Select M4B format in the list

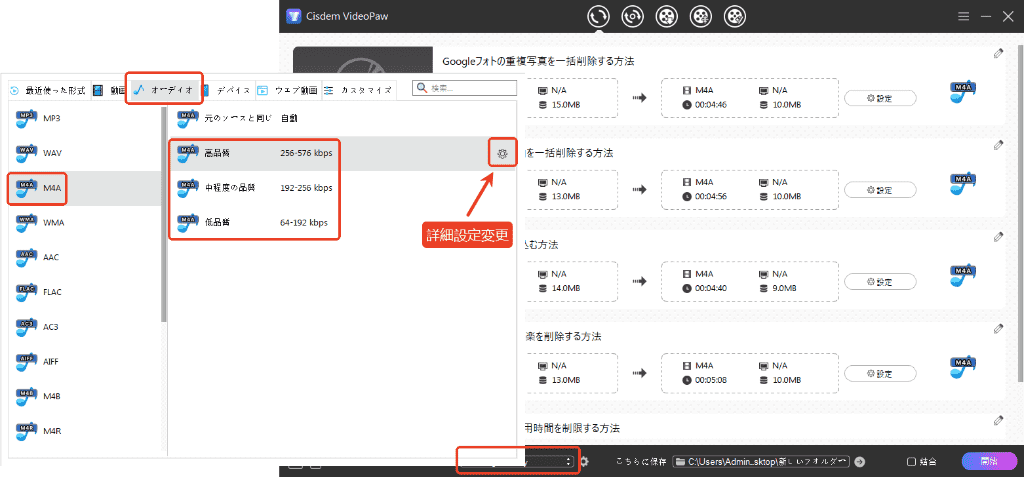[x=85, y=396]
